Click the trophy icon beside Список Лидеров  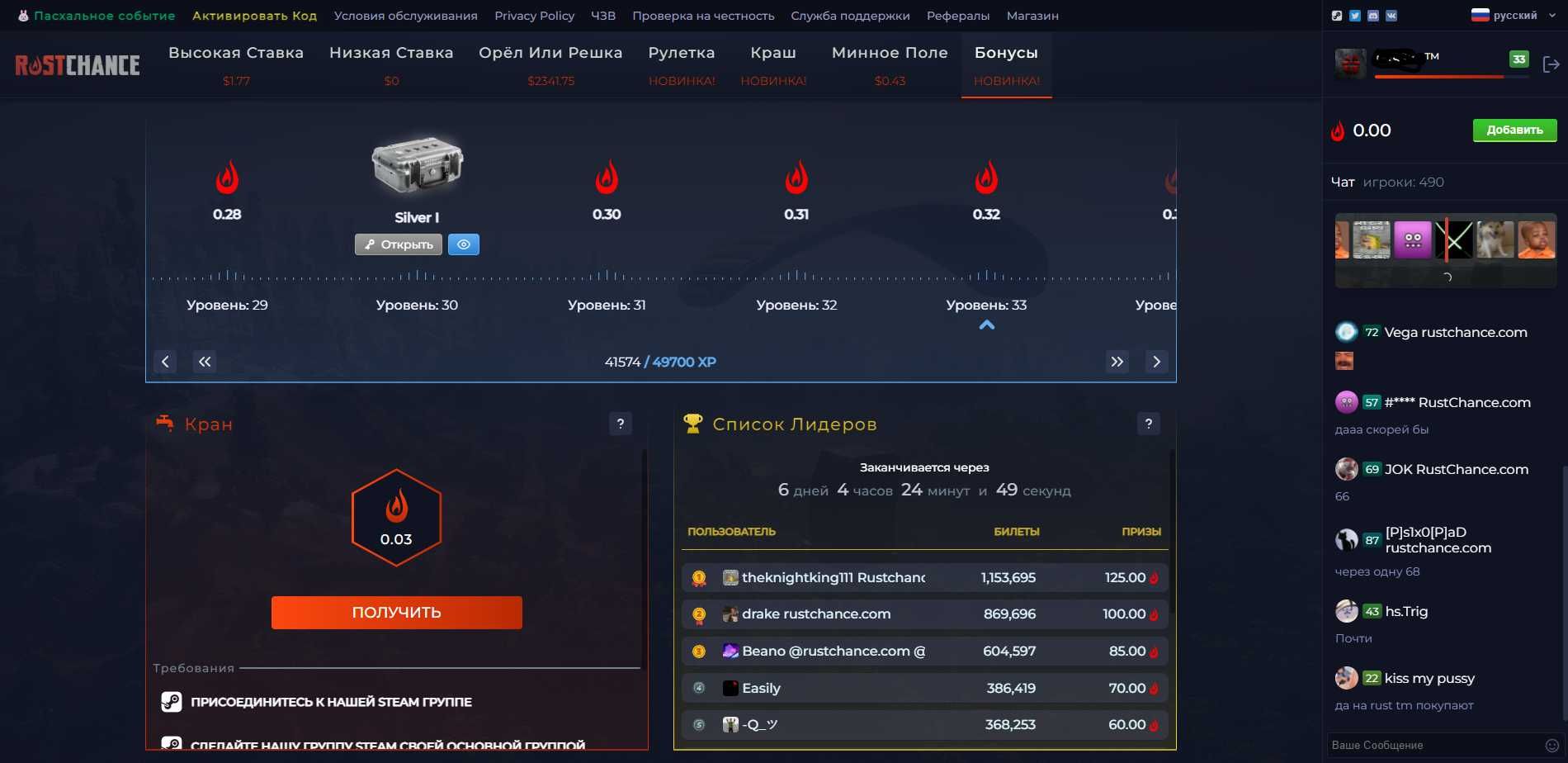tap(693, 424)
